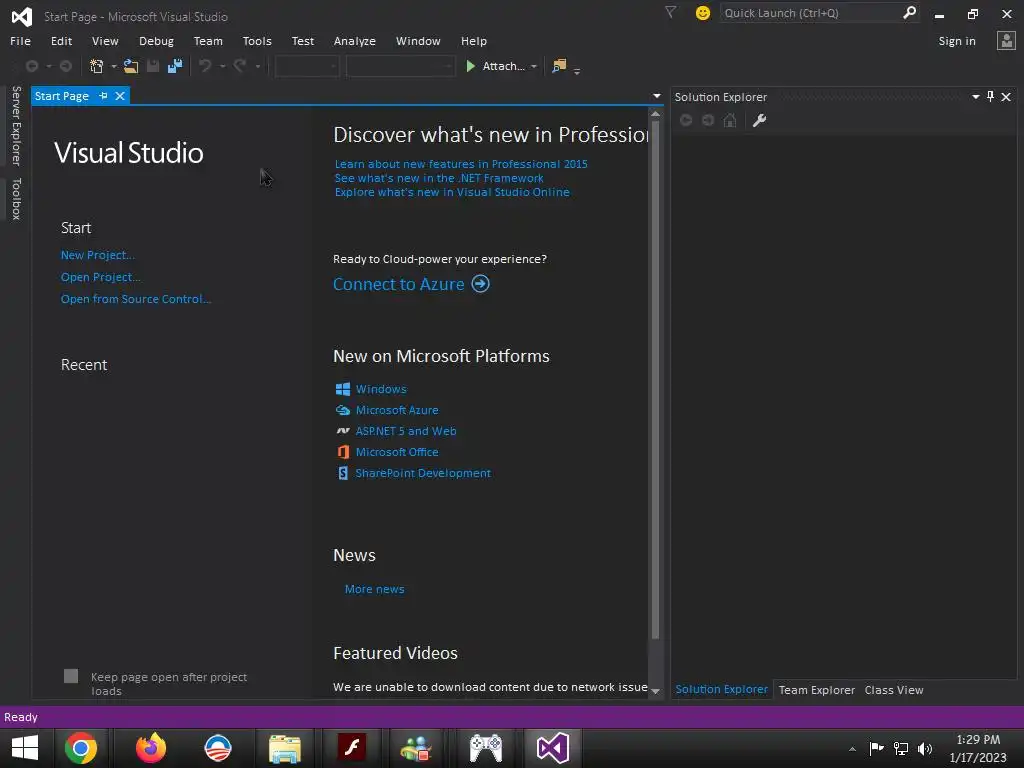This screenshot has height=768, width=1024.
Task: Click the account picture icon beside Sign in
Action: (1006, 41)
